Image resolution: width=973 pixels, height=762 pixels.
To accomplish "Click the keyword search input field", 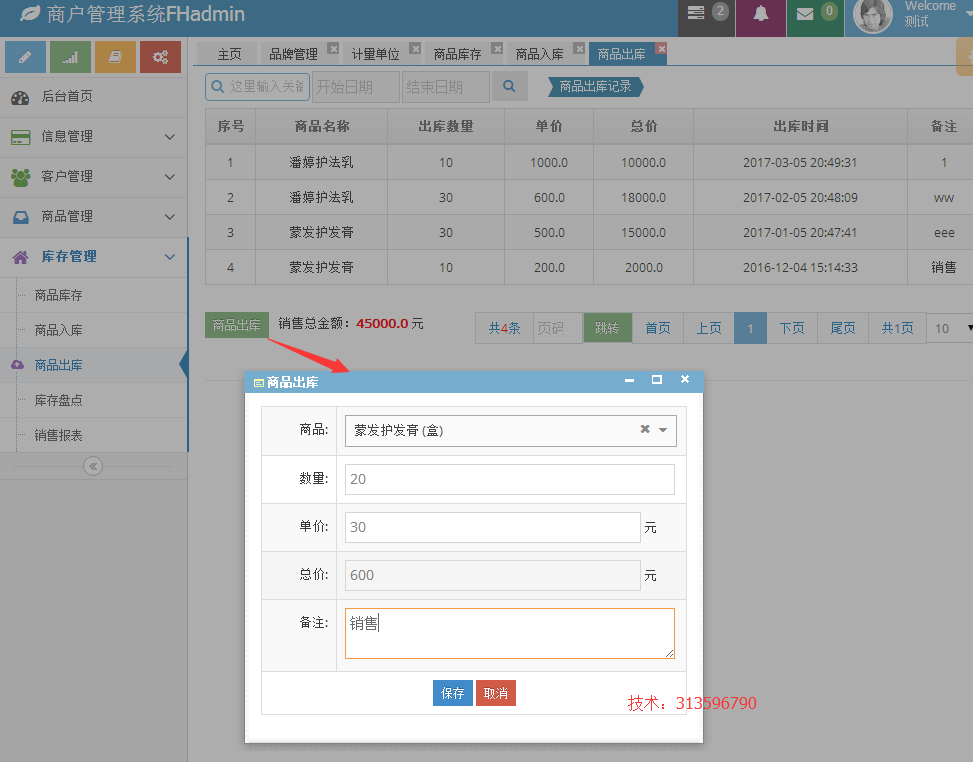I will (x=258, y=86).
